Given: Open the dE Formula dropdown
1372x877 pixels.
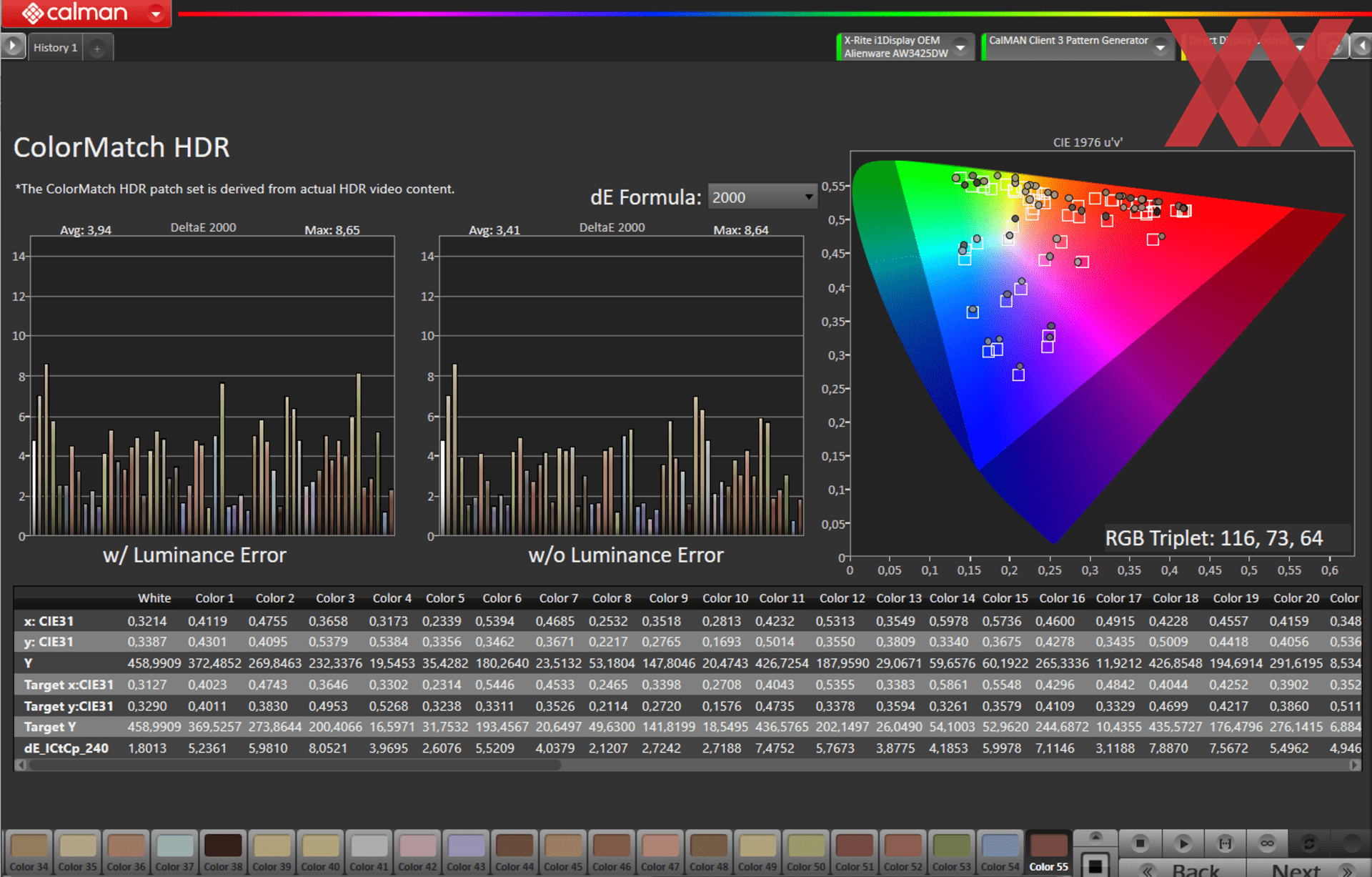Looking at the screenshot, I should [762, 197].
